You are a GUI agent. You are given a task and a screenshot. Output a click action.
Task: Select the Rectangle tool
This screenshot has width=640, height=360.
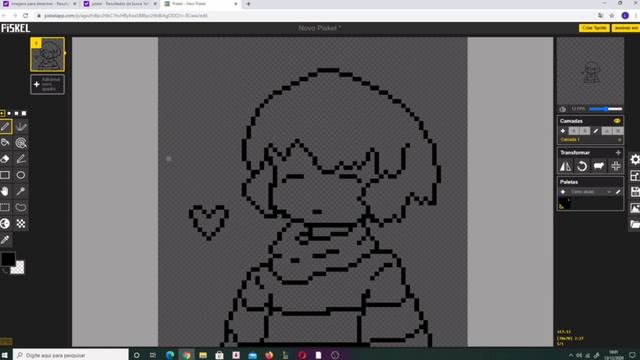[x=5, y=175]
